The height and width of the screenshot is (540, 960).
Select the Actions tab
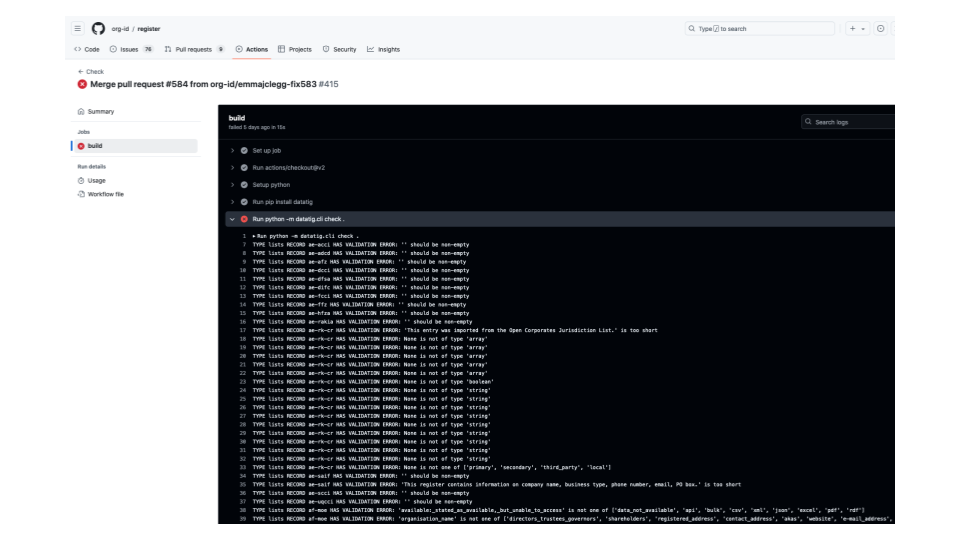pyautogui.click(x=252, y=50)
